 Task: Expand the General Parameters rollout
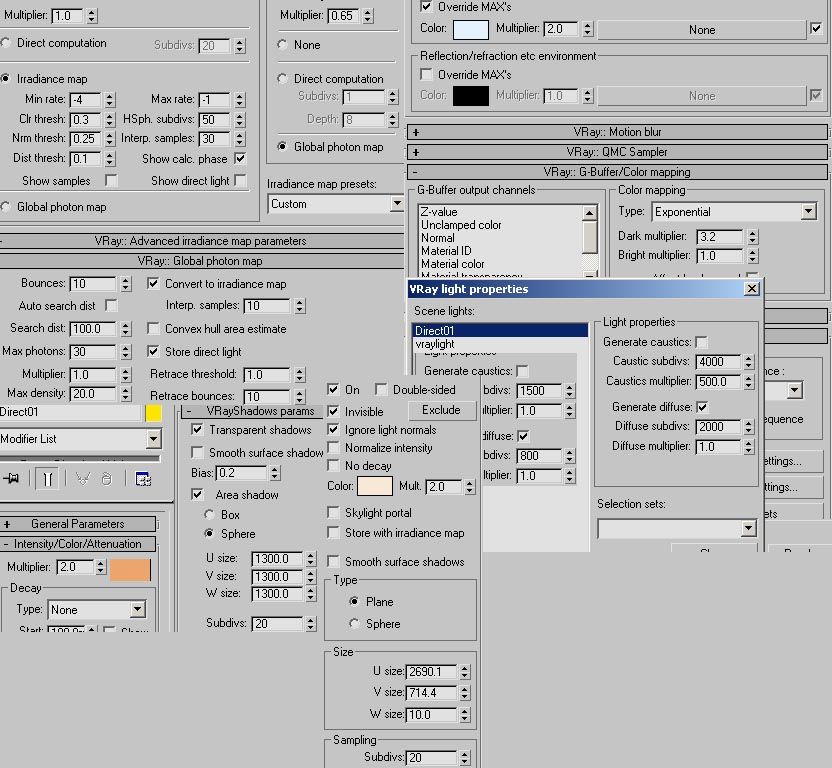(x=78, y=524)
